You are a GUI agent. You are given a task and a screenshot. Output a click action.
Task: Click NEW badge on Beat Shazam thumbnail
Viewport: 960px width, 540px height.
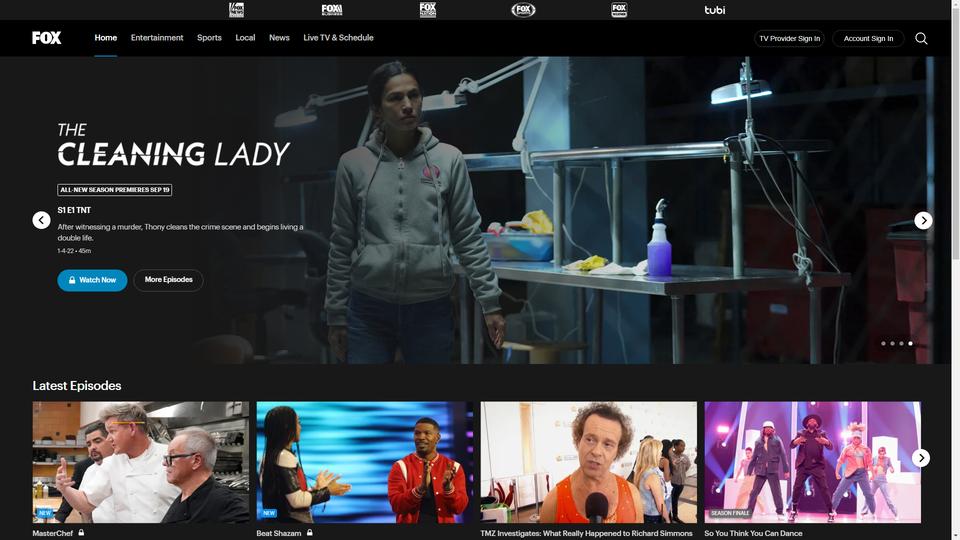click(269, 513)
